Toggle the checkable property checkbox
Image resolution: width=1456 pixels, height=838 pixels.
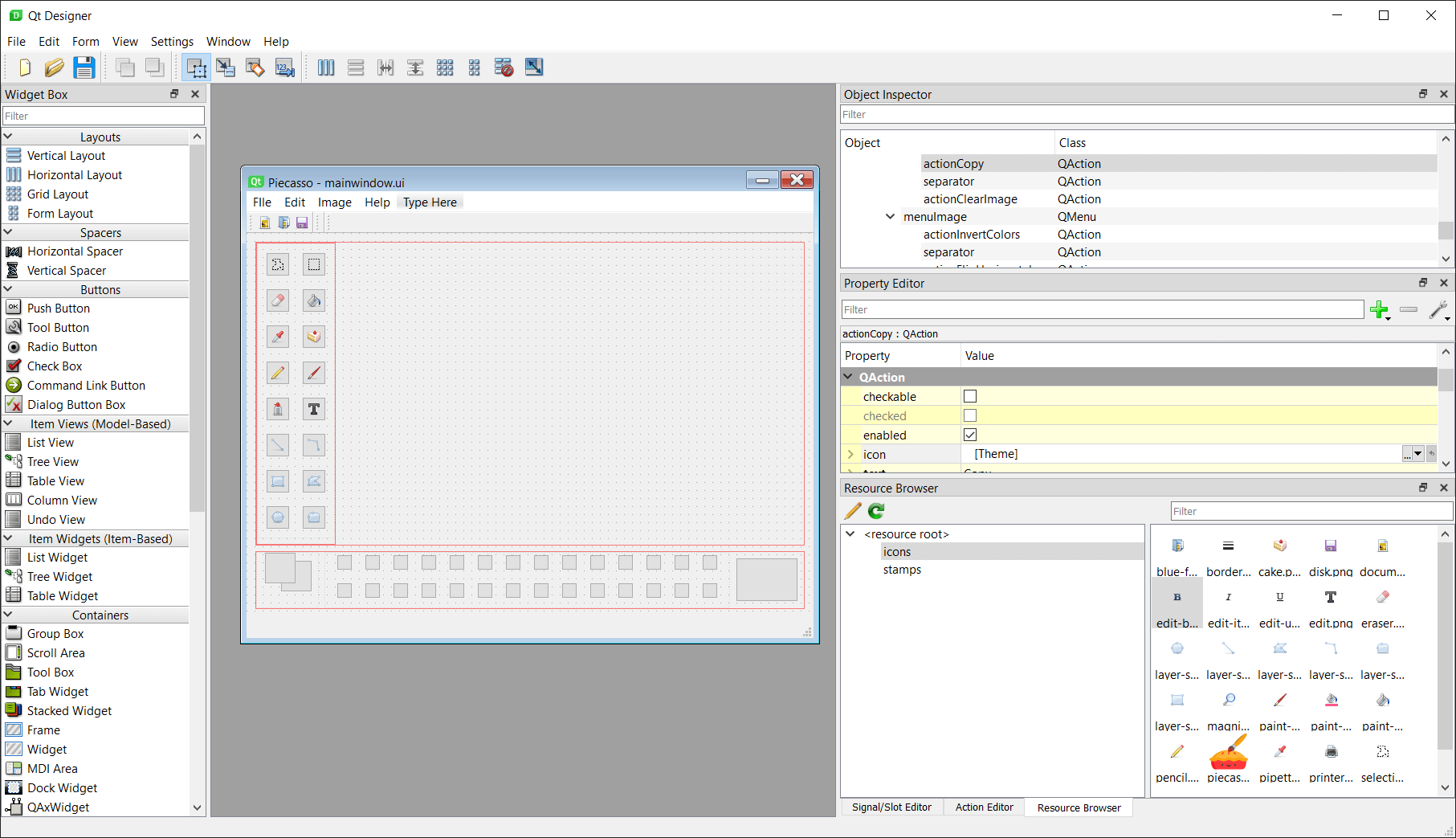click(970, 396)
